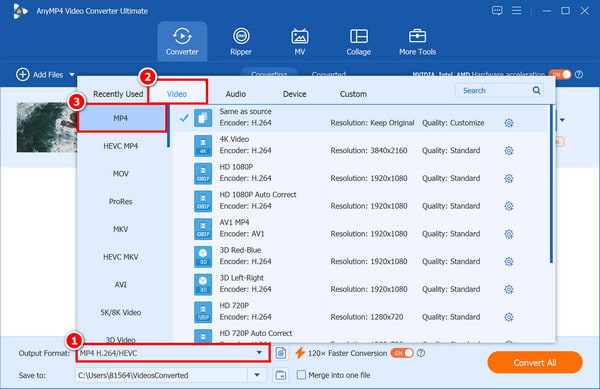Click the AnyMP4 app logo

click(x=20, y=11)
